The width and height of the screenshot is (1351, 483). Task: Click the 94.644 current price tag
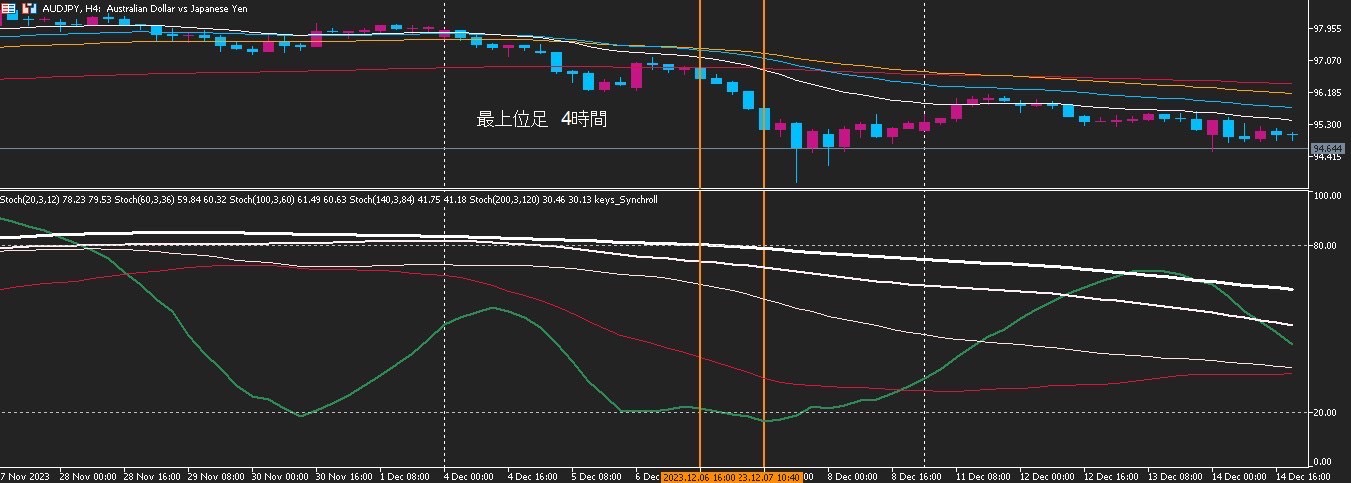1329,148
